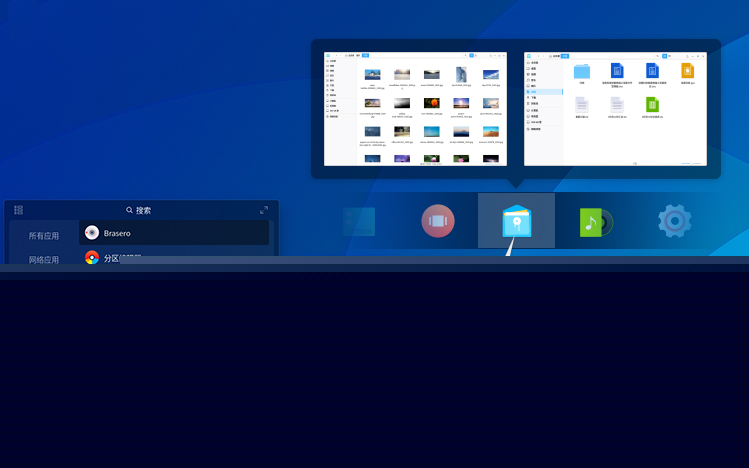The image size is (749, 468).
Task: Open the launcher category view icon
Action: [x=19, y=210]
